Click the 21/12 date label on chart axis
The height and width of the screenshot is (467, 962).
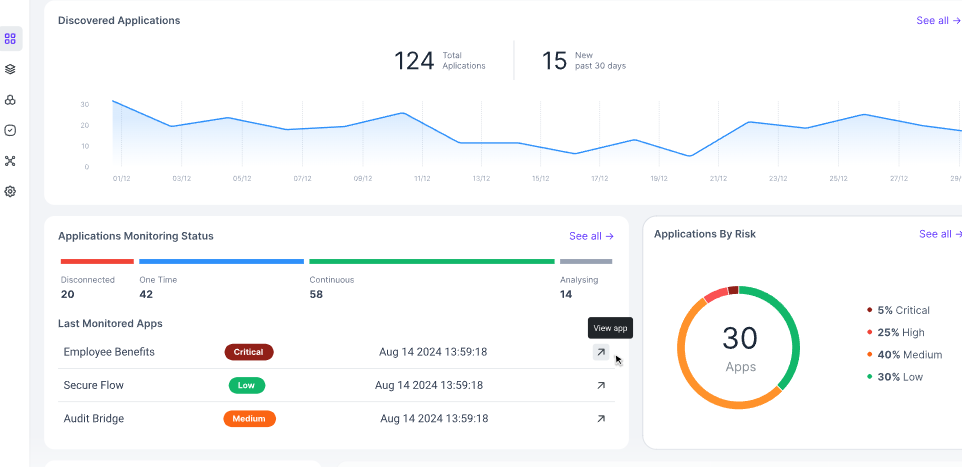(x=718, y=179)
